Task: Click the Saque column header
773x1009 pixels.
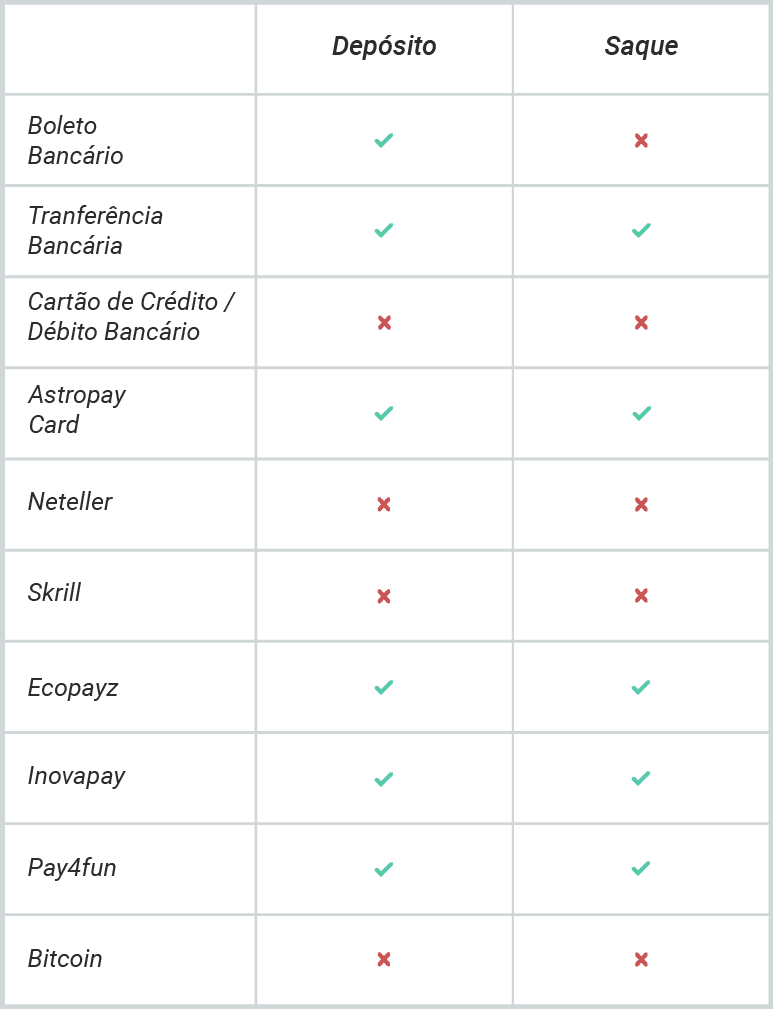Action: pos(641,46)
